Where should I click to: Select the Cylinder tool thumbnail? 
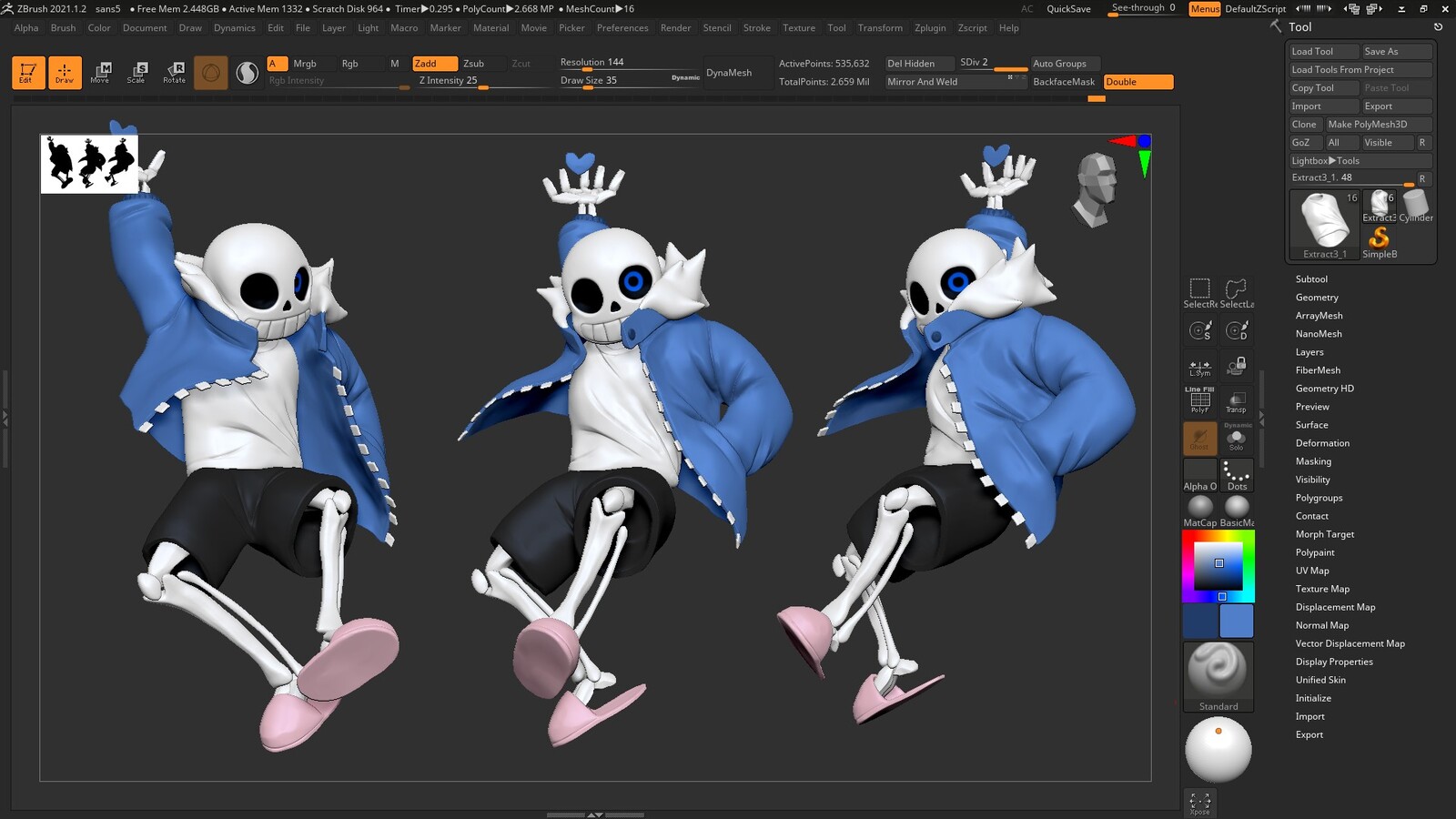(1416, 207)
